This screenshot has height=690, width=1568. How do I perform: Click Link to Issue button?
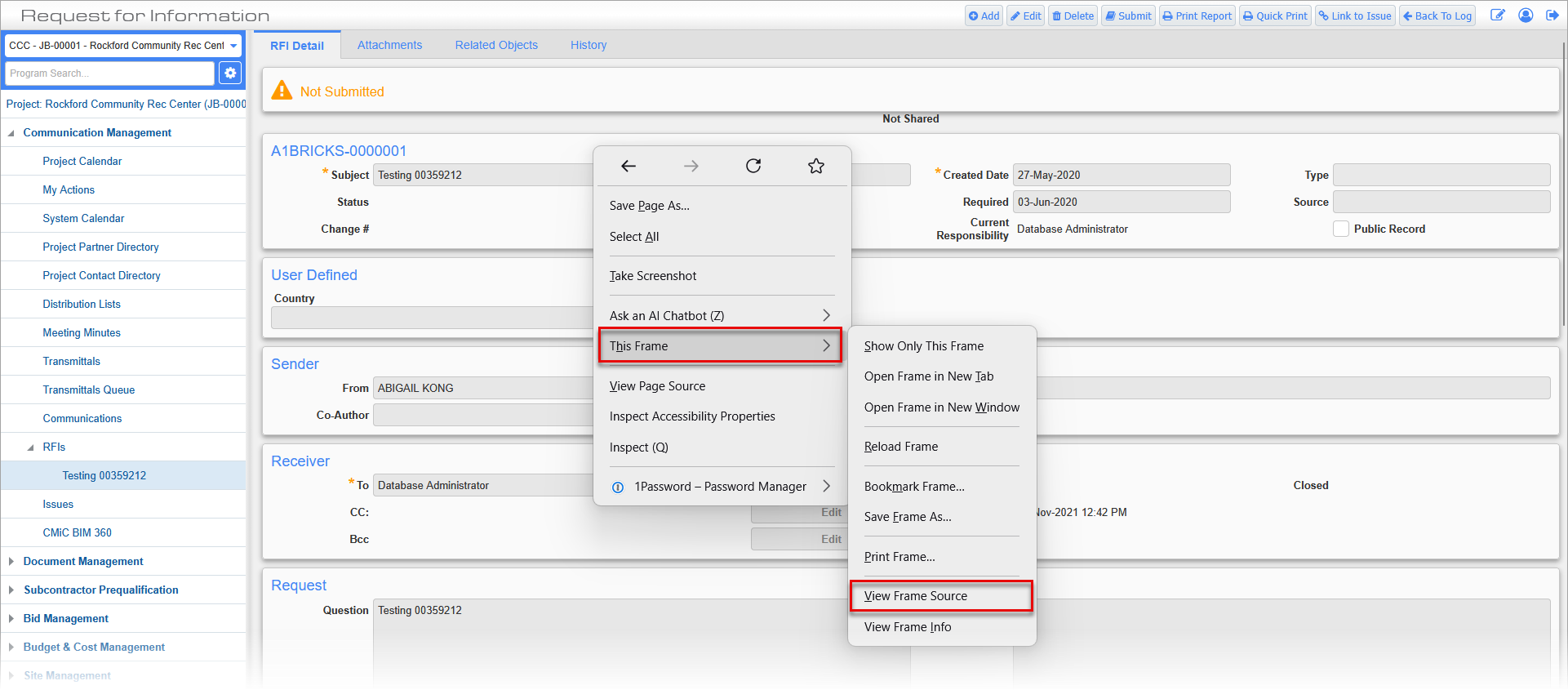coord(1355,16)
